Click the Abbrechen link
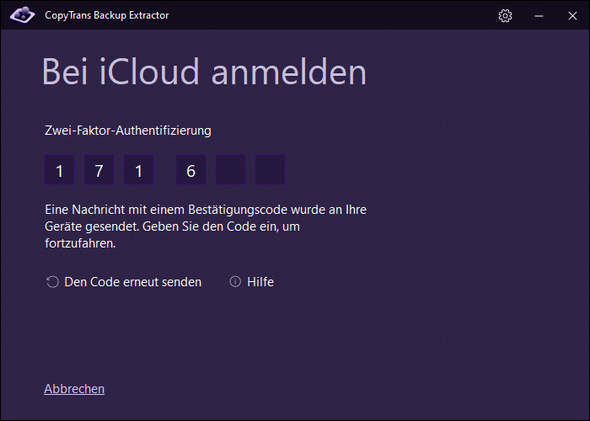This screenshot has height=421, width=590. (74, 389)
